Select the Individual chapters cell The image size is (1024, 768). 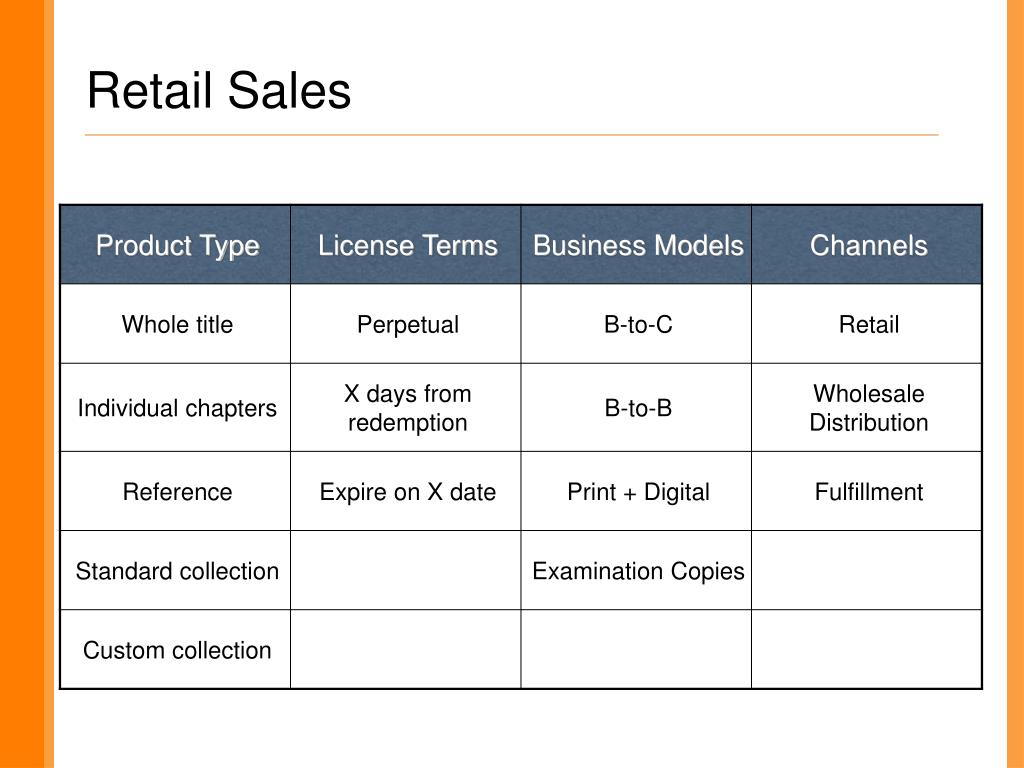tap(175, 408)
